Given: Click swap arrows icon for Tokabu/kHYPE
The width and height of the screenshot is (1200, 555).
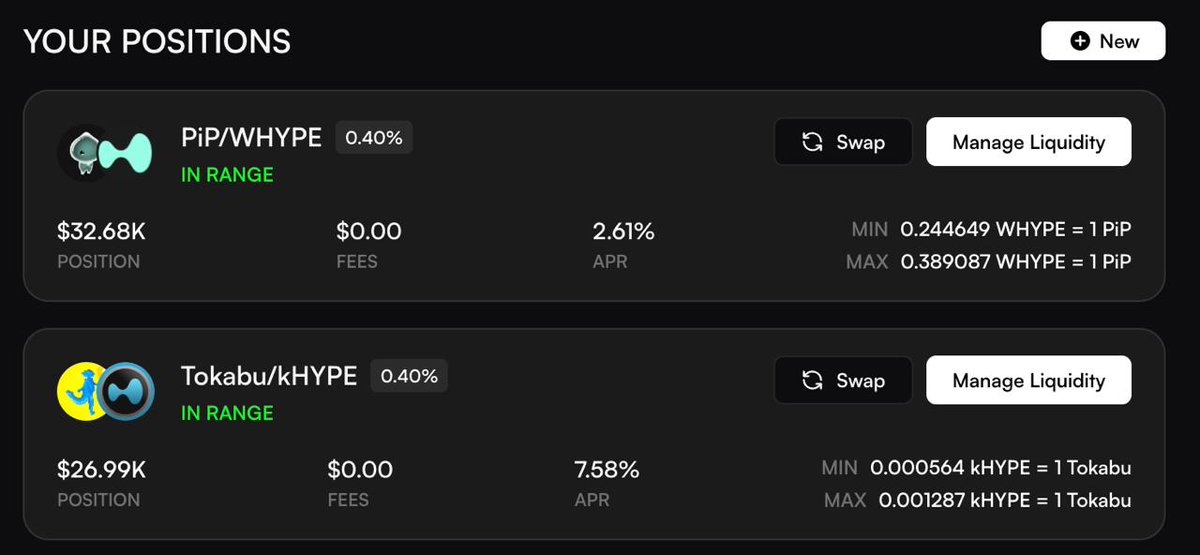Looking at the screenshot, I should tap(813, 380).
